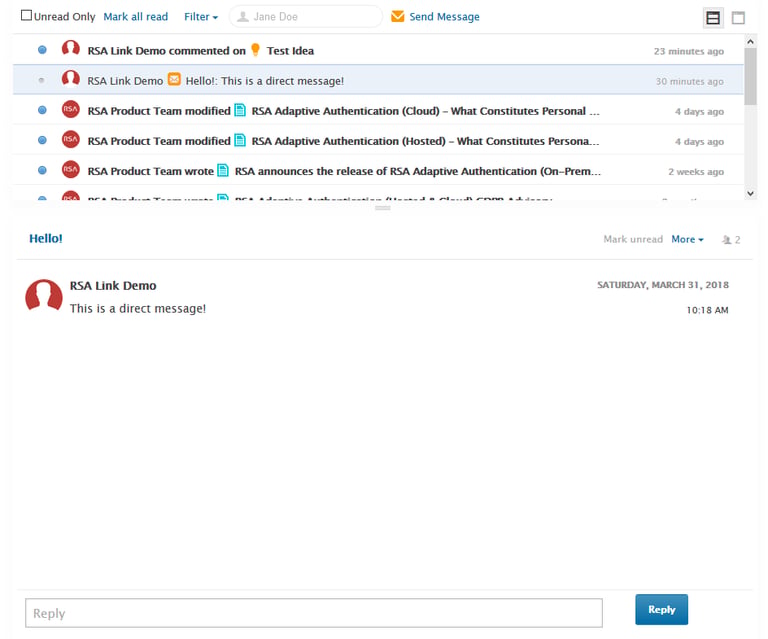Toggle unread dot on Adaptive Authentication (Hosted) row
The image size is (768, 639).
(42, 141)
